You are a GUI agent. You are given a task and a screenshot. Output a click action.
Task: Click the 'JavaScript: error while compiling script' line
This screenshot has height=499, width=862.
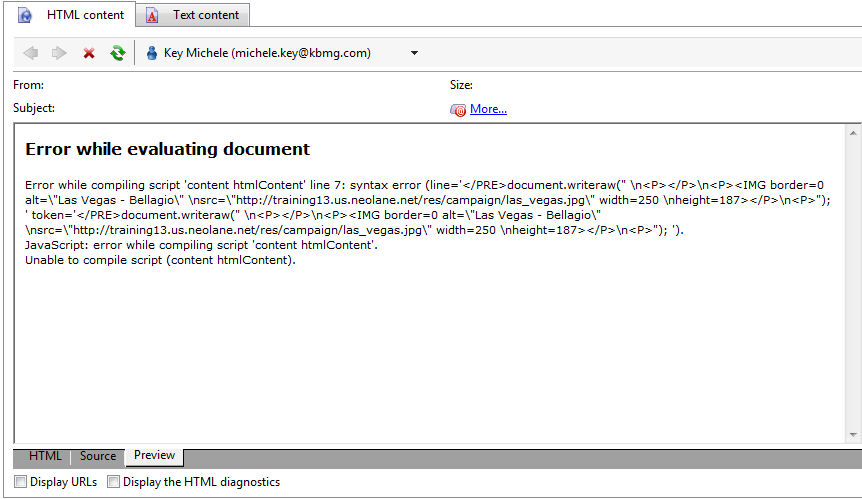[201, 245]
